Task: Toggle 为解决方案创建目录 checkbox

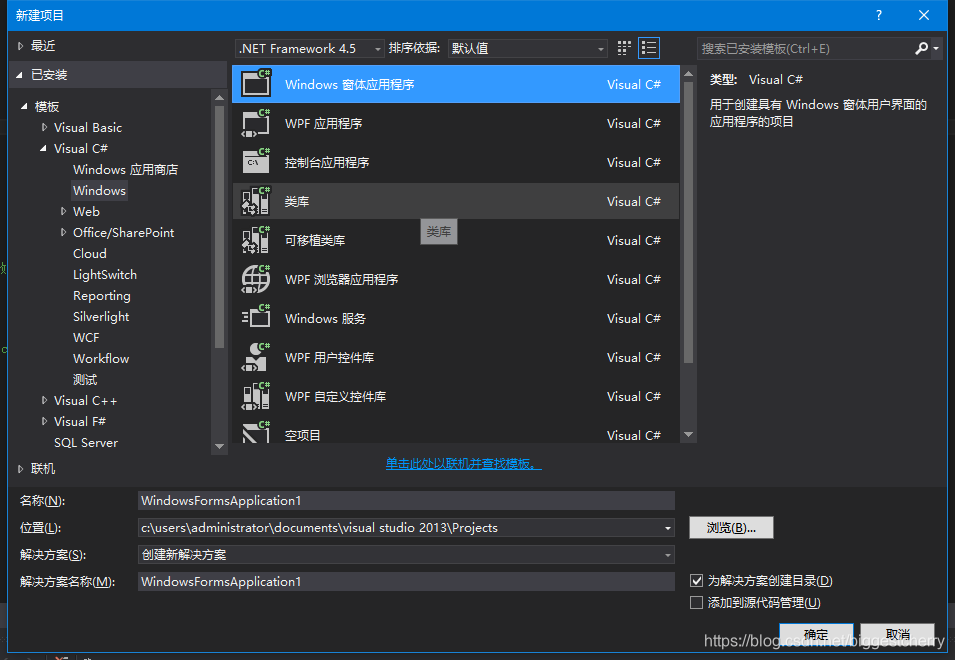Action: pyautogui.click(x=696, y=580)
